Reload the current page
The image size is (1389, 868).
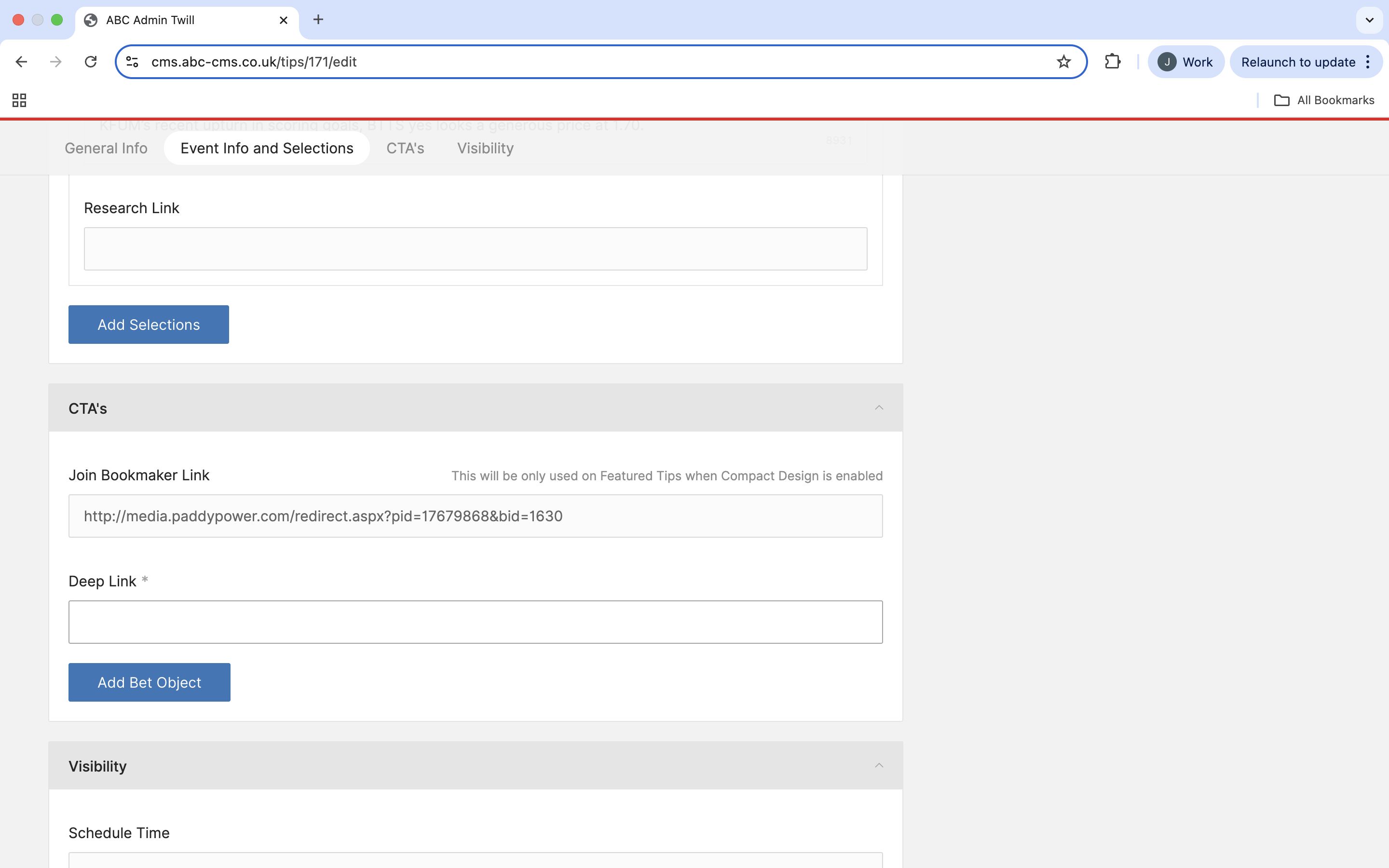(91, 62)
